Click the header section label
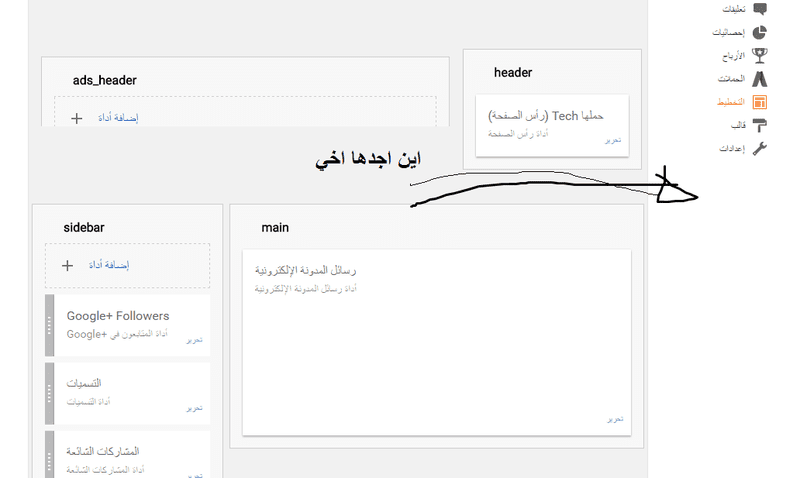Screen dimensions: 800x478 click(x=513, y=72)
